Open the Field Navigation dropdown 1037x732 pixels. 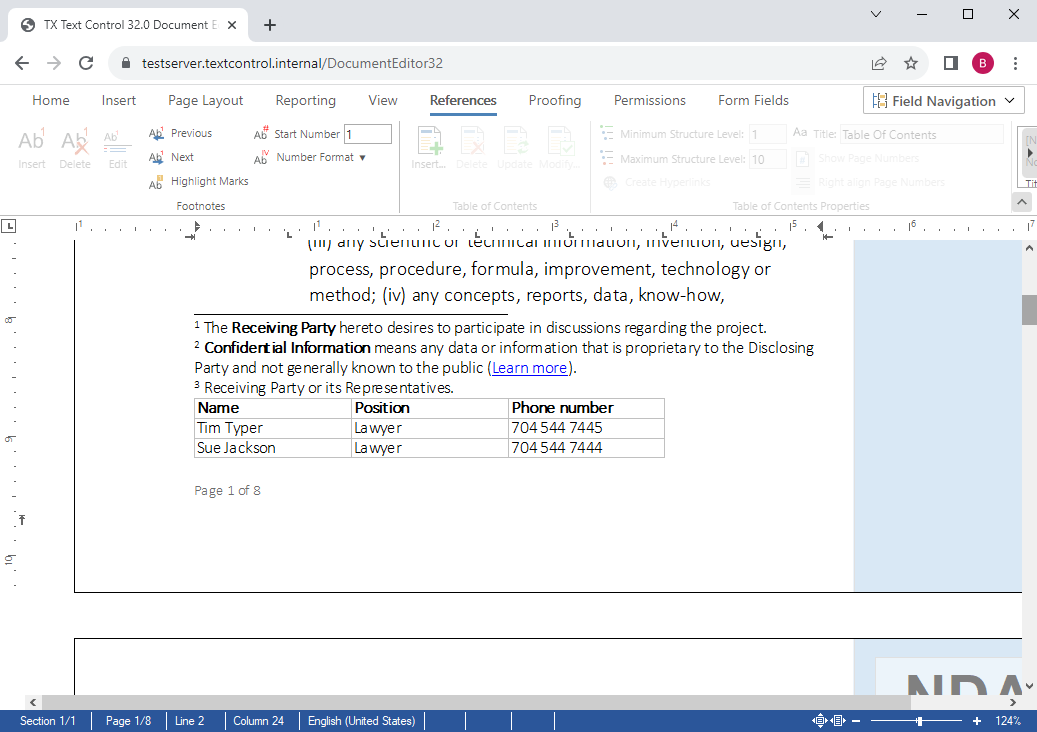tap(943, 100)
